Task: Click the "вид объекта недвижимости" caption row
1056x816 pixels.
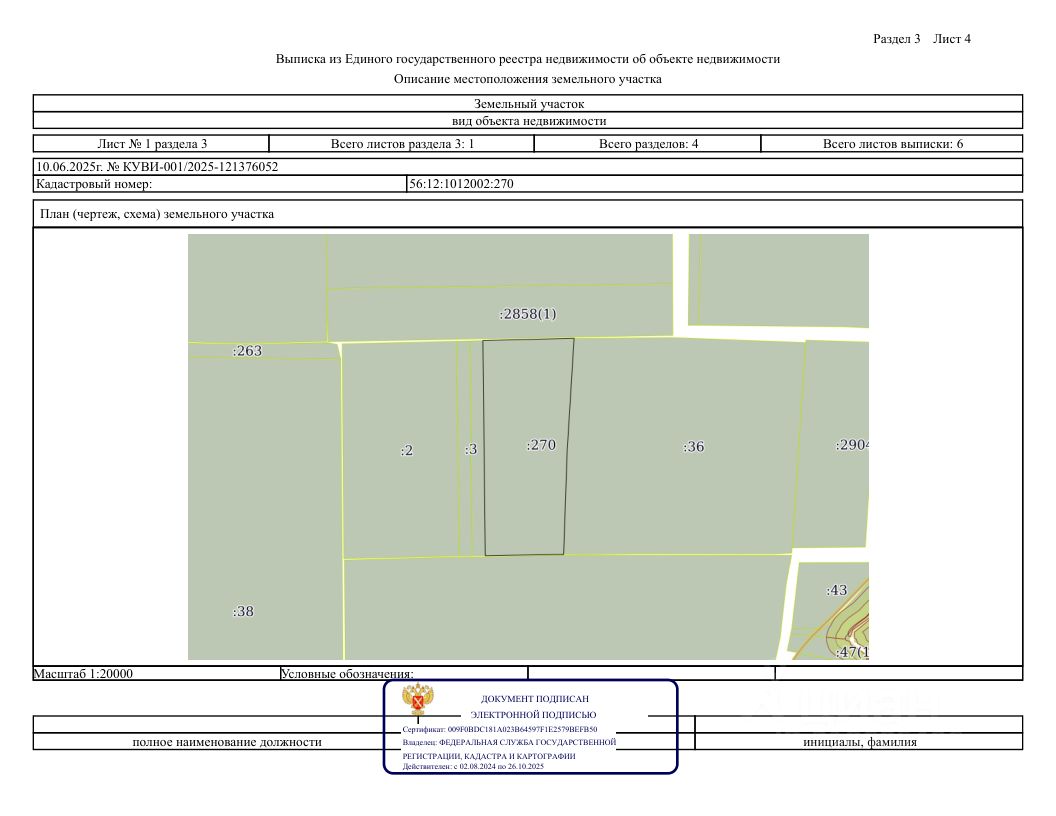Action: click(528, 121)
